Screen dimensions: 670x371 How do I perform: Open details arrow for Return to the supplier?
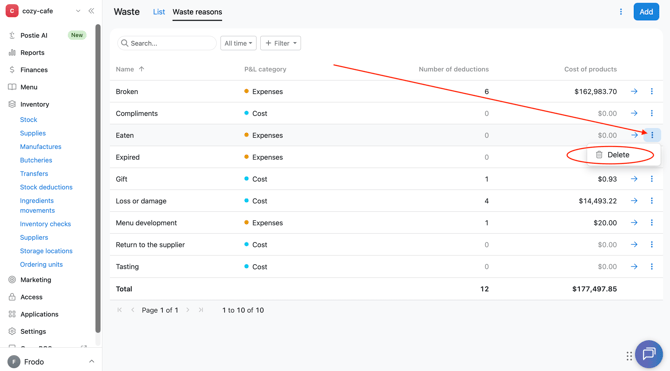tap(634, 244)
